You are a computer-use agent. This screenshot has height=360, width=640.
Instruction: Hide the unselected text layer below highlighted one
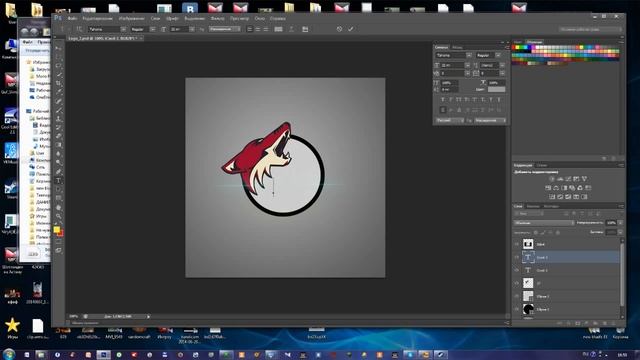(x=517, y=270)
